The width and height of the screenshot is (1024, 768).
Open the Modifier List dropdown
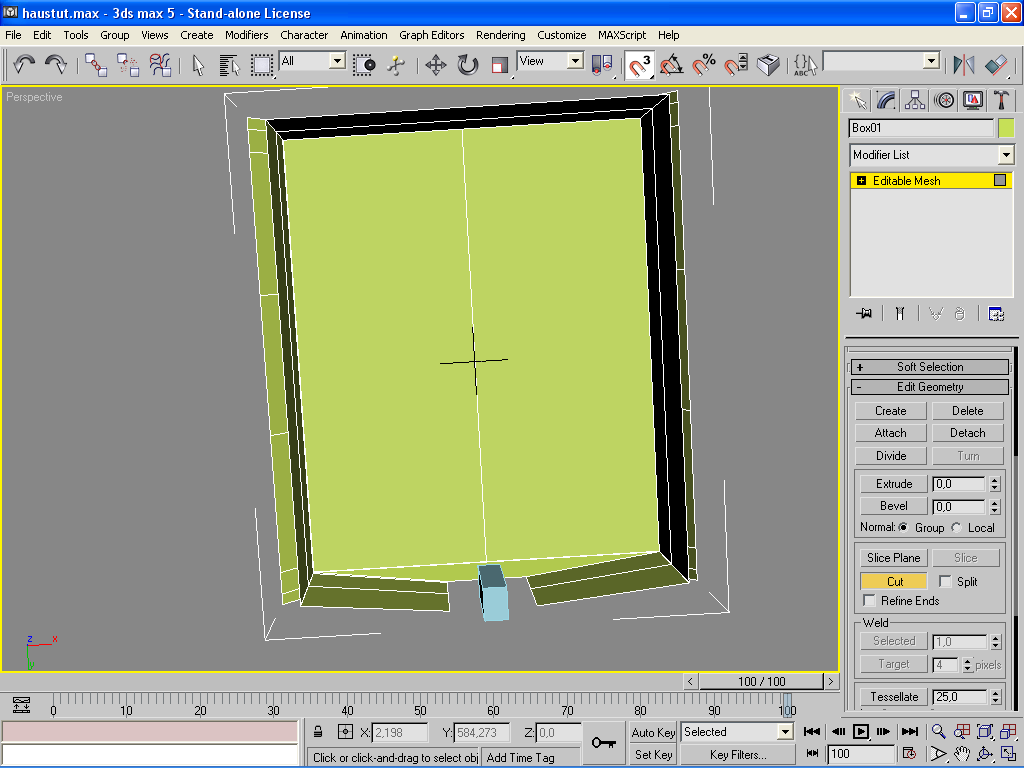(x=1005, y=155)
